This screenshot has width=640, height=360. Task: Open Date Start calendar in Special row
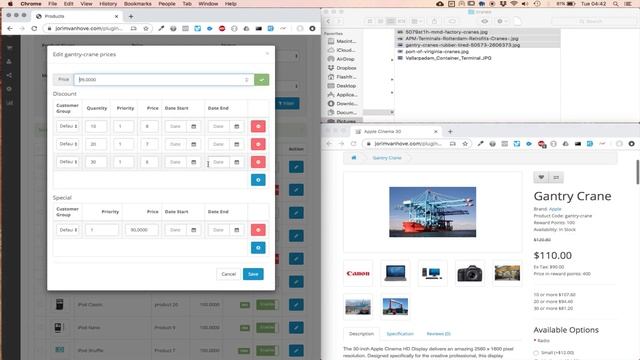click(x=194, y=230)
